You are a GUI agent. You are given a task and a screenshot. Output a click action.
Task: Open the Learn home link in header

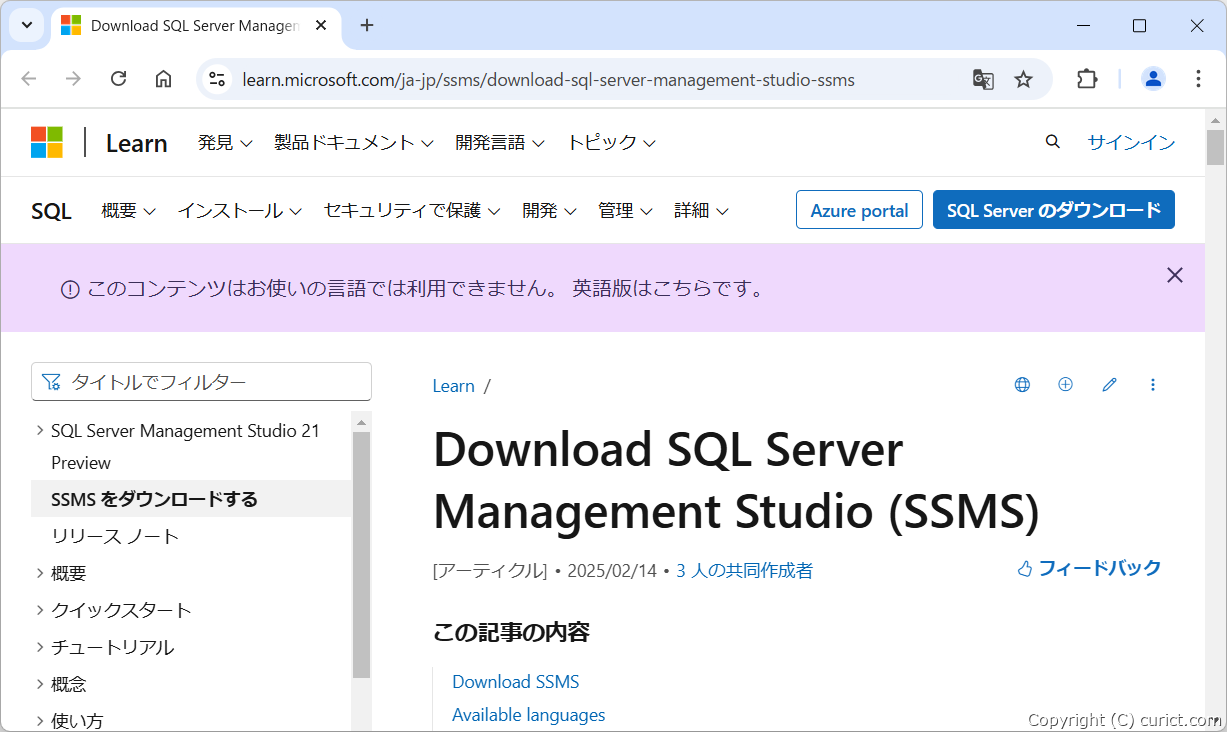click(x=137, y=143)
